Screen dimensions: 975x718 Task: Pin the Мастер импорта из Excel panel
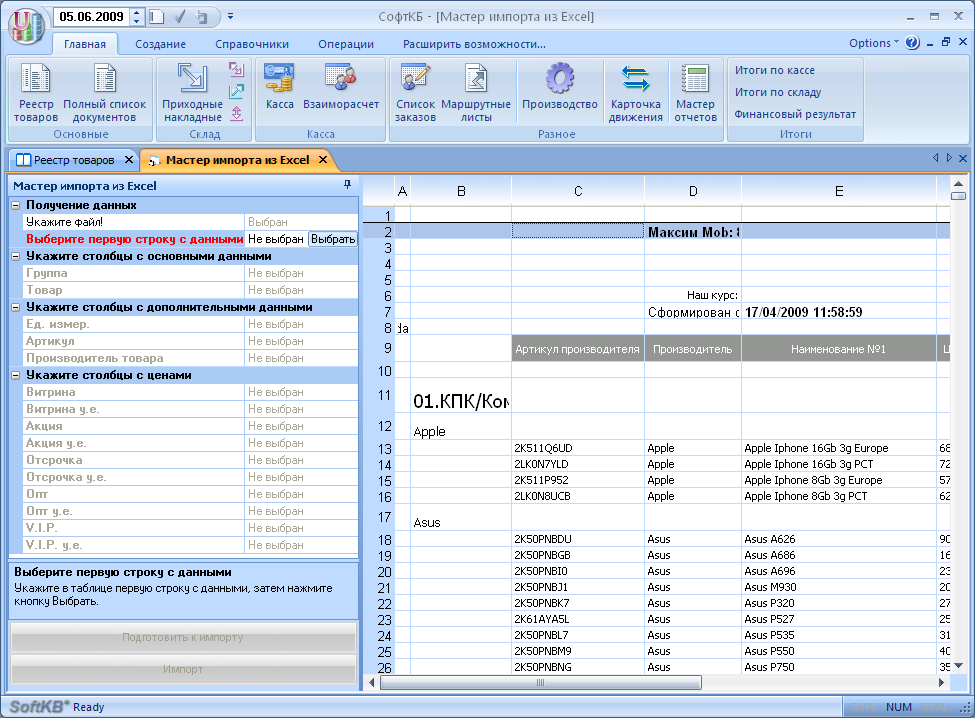click(347, 185)
